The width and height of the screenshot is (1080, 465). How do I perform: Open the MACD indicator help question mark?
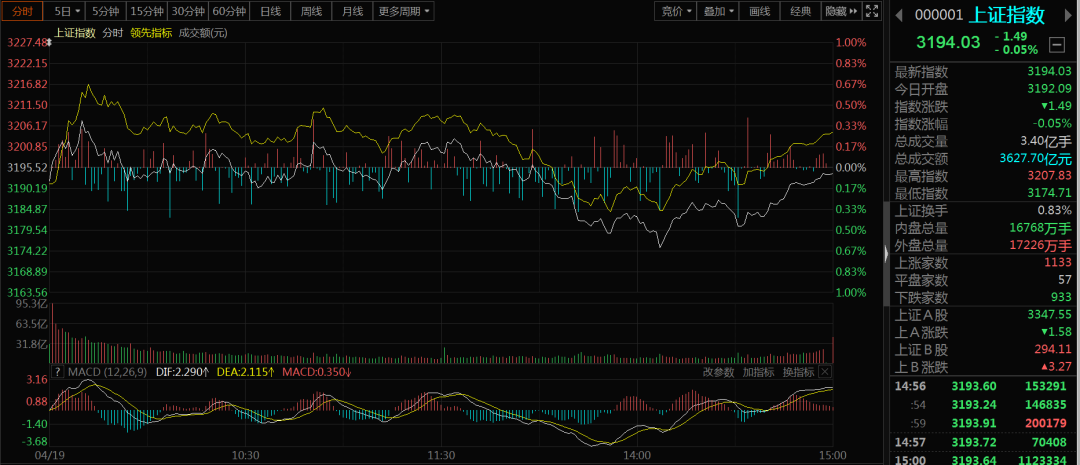(x=57, y=372)
